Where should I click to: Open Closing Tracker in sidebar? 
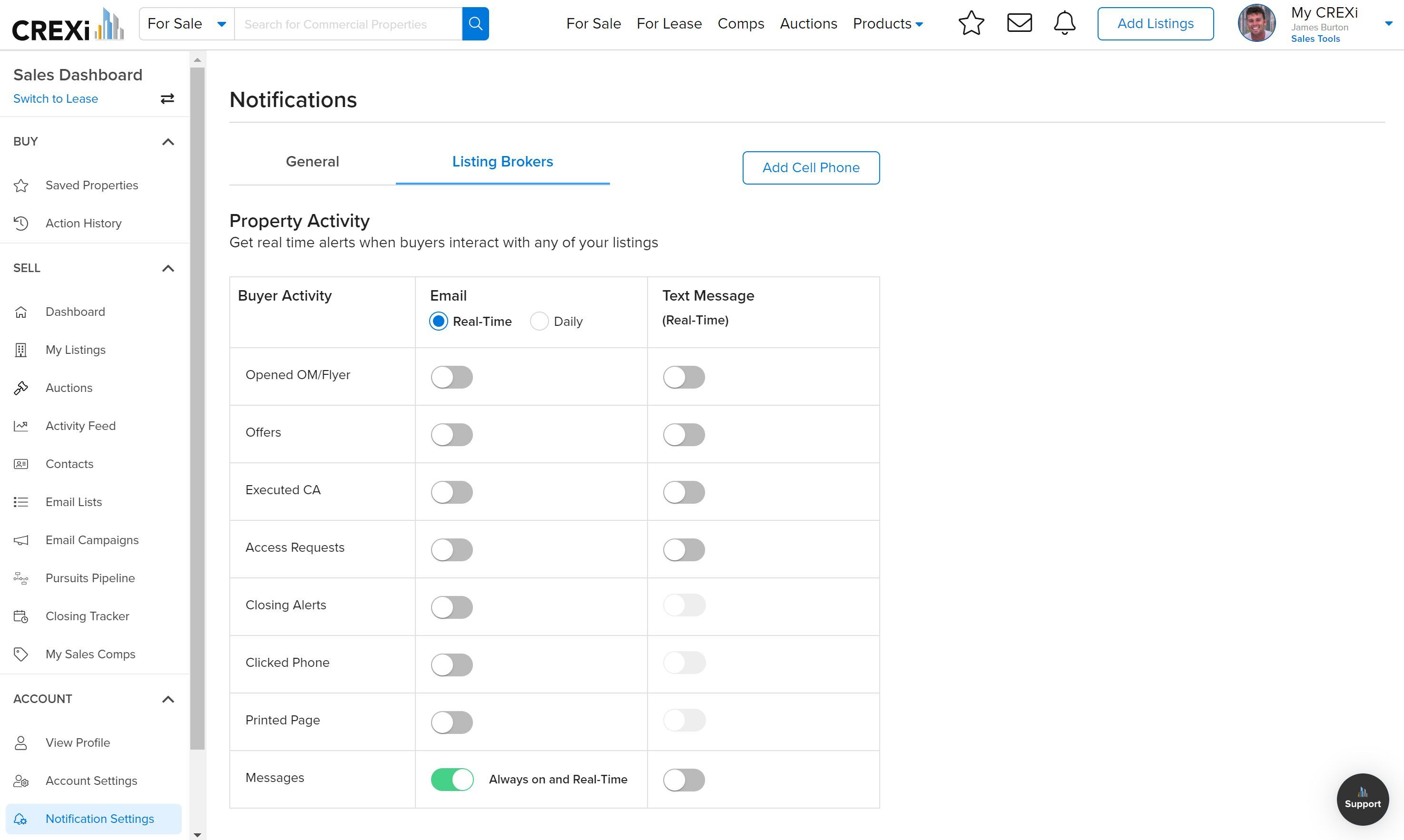pos(87,616)
